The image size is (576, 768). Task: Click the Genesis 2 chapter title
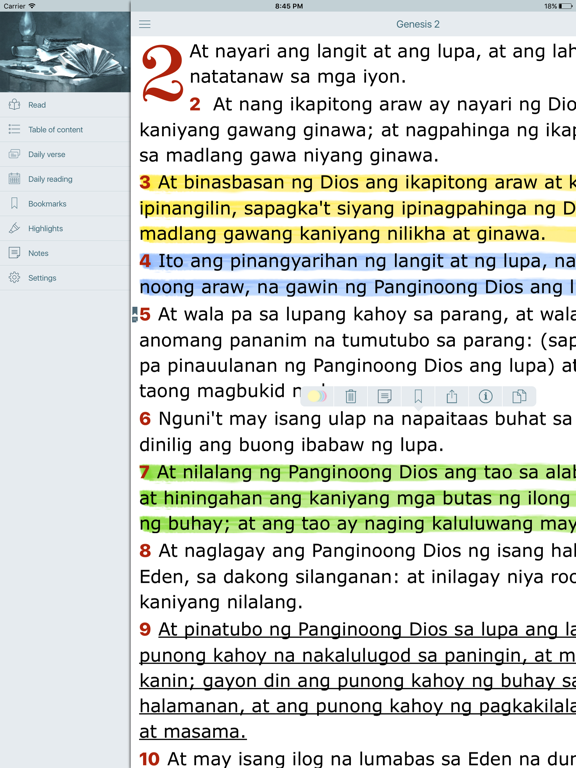coord(418,24)
